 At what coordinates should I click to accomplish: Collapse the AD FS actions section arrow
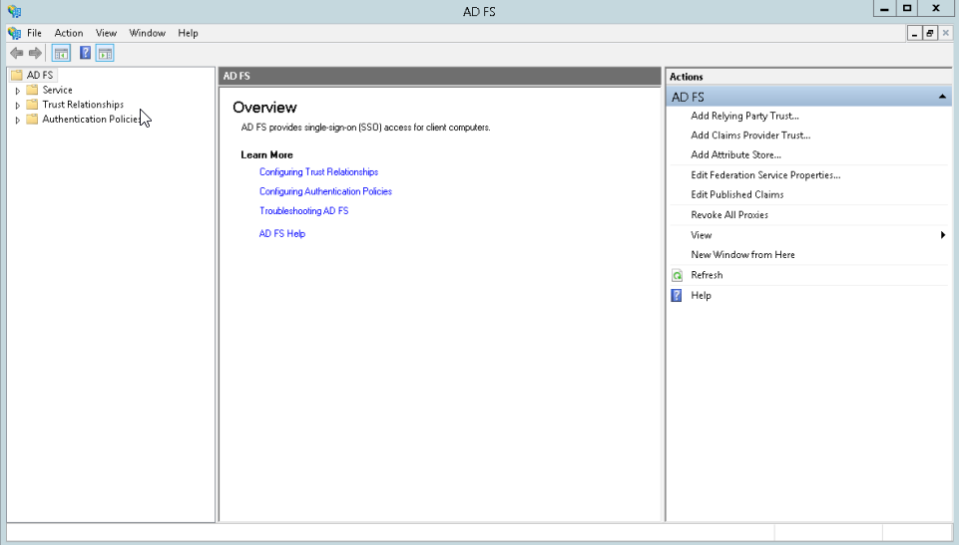tap(942, 97)
